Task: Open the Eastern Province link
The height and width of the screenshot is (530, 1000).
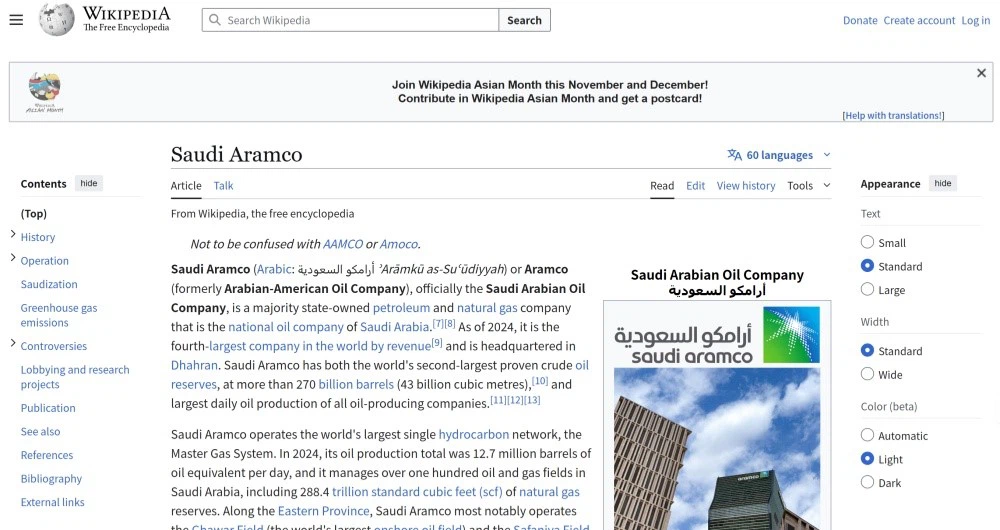Action: tap(323, 511)
